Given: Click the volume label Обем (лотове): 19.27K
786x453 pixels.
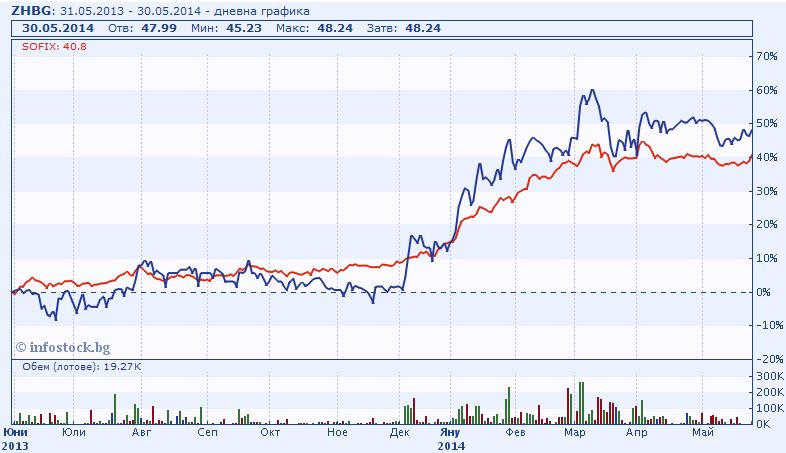Looking at the screenshot, I should (x=82, y=367).
